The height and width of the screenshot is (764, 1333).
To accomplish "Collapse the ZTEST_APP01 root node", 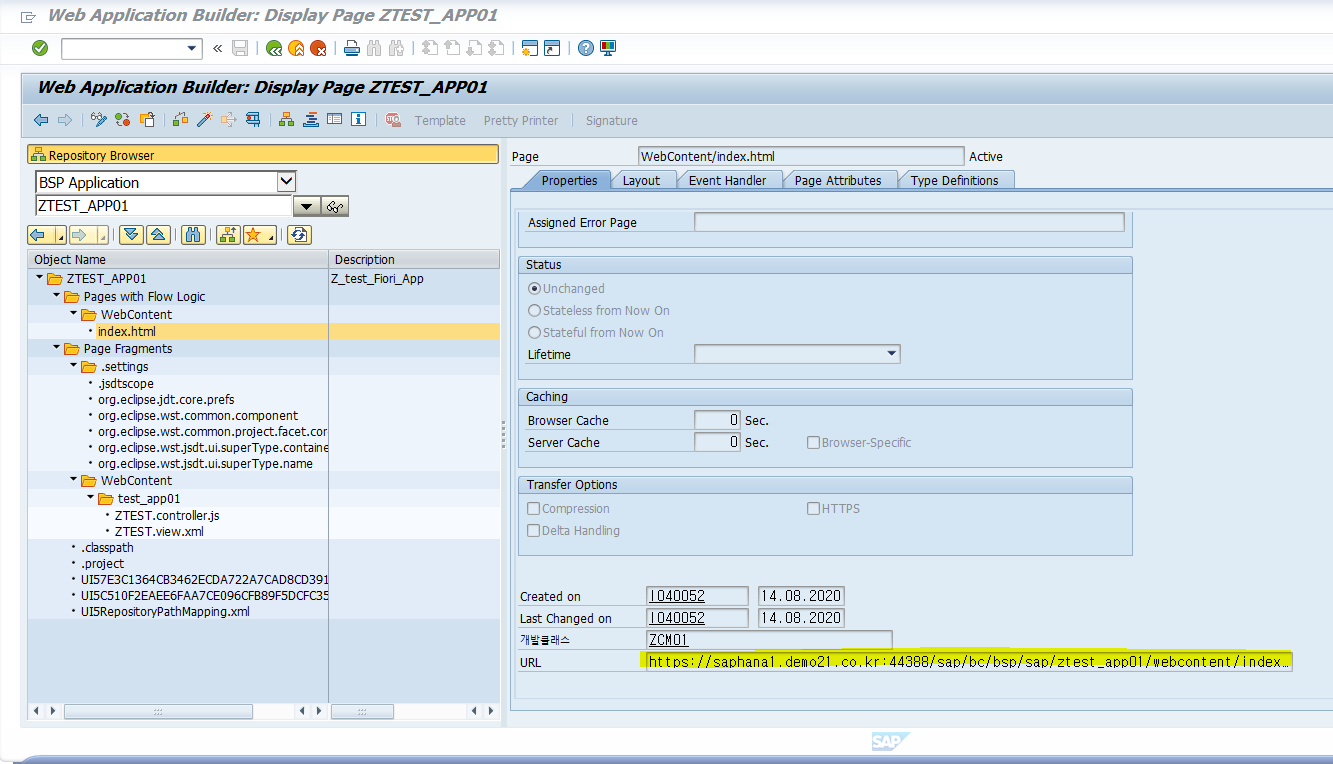I will click(x=40, y=278).
